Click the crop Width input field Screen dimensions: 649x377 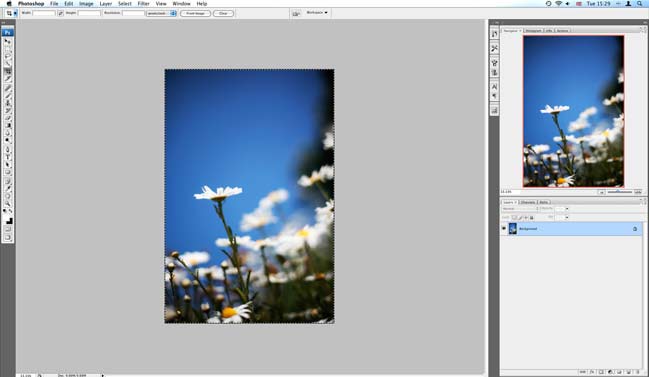[x=44, y=13]
